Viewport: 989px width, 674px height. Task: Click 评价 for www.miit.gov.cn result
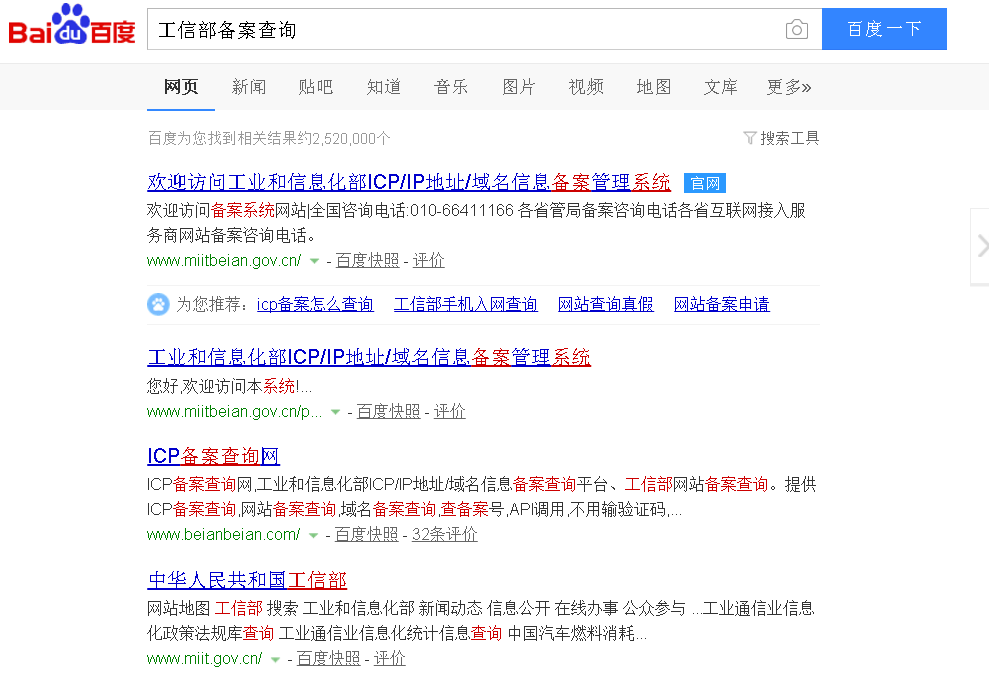click(390, 659)
